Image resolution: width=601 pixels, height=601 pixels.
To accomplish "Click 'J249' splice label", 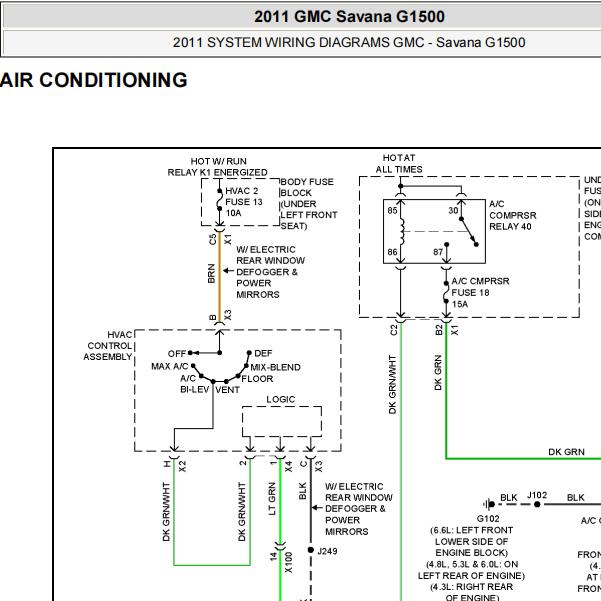I will (327, 551).
